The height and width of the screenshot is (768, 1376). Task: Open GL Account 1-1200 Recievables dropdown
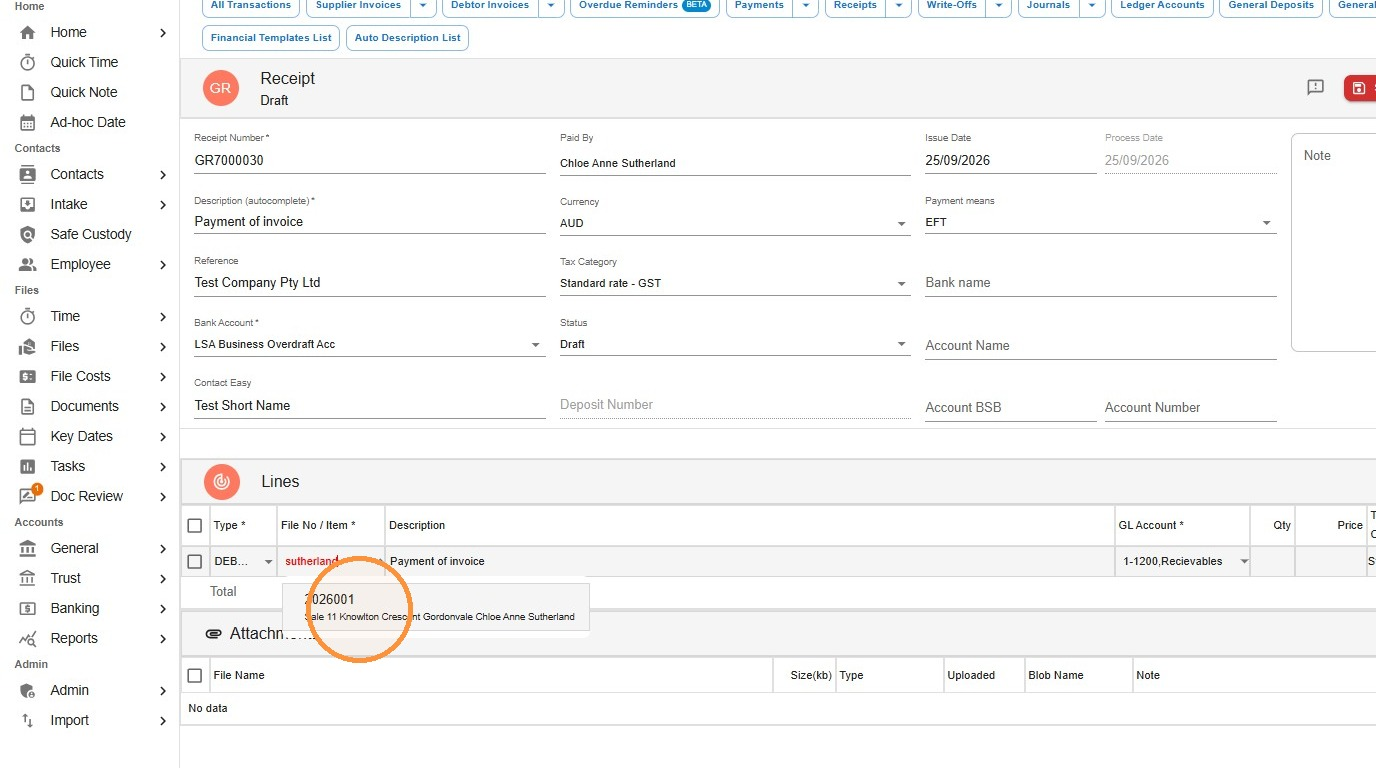coord(1185,561)
